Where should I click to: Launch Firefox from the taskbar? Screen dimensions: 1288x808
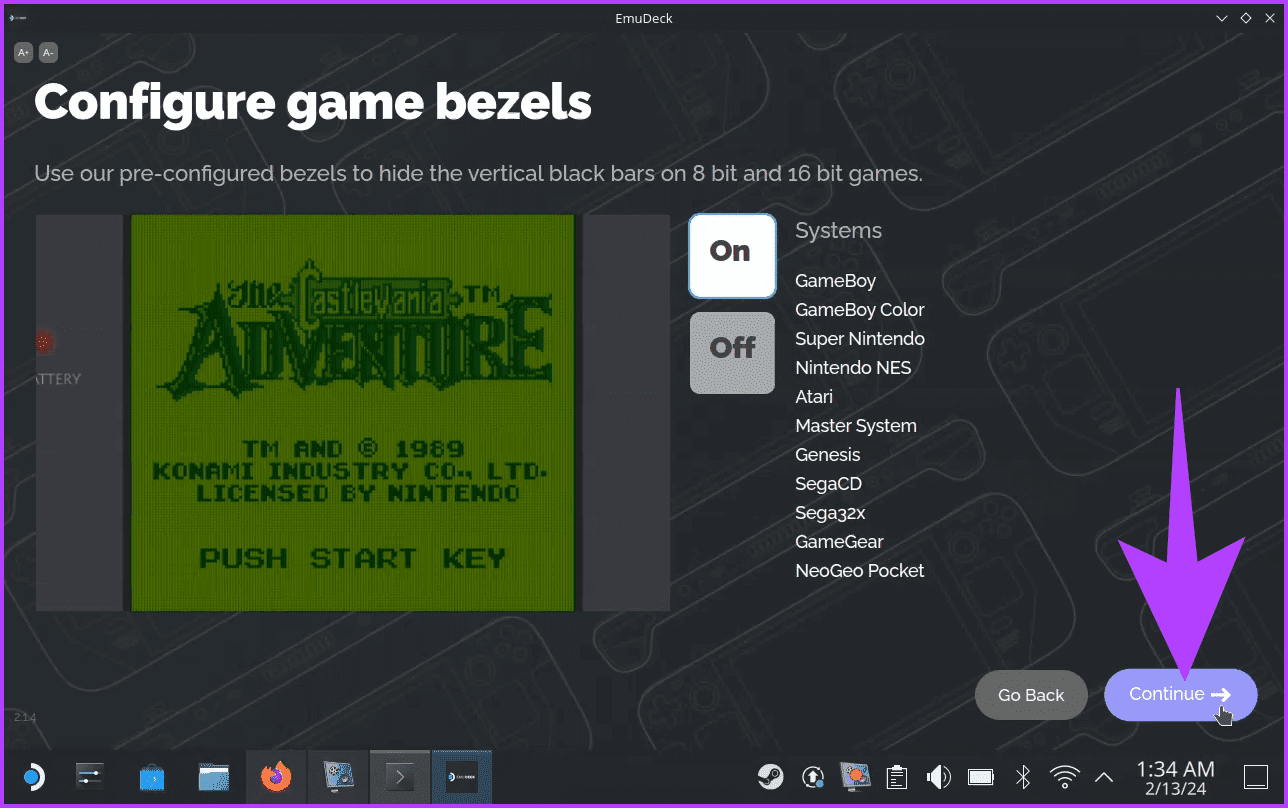pos(276,777)
